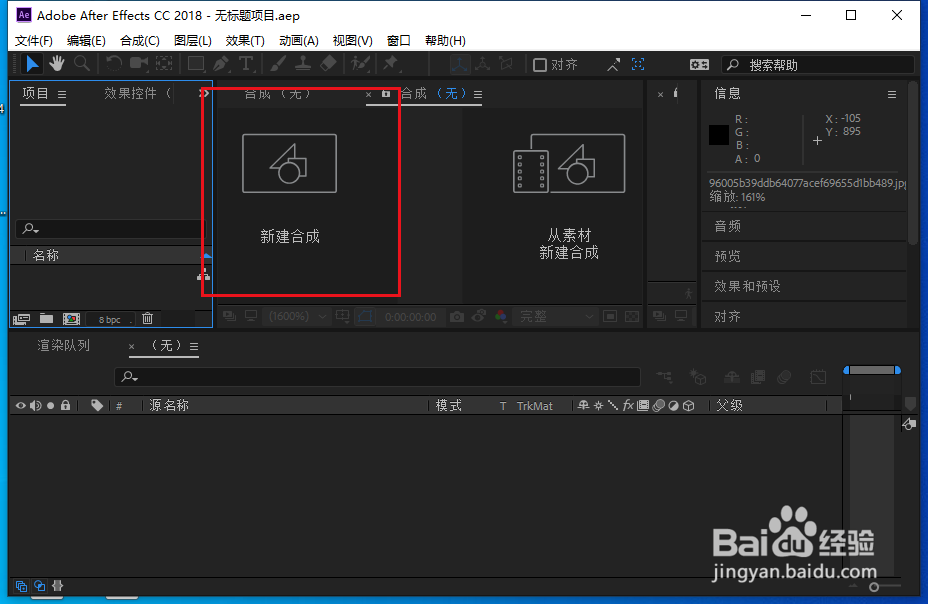Select the Hand tool in the toolbar

[57, 63]
